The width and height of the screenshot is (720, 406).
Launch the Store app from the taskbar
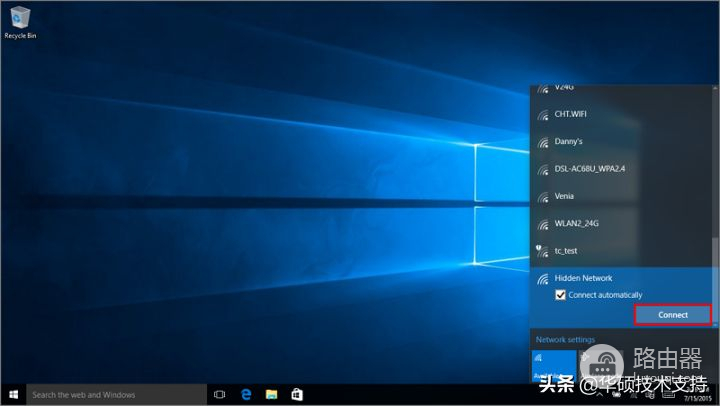coord(296,395)
